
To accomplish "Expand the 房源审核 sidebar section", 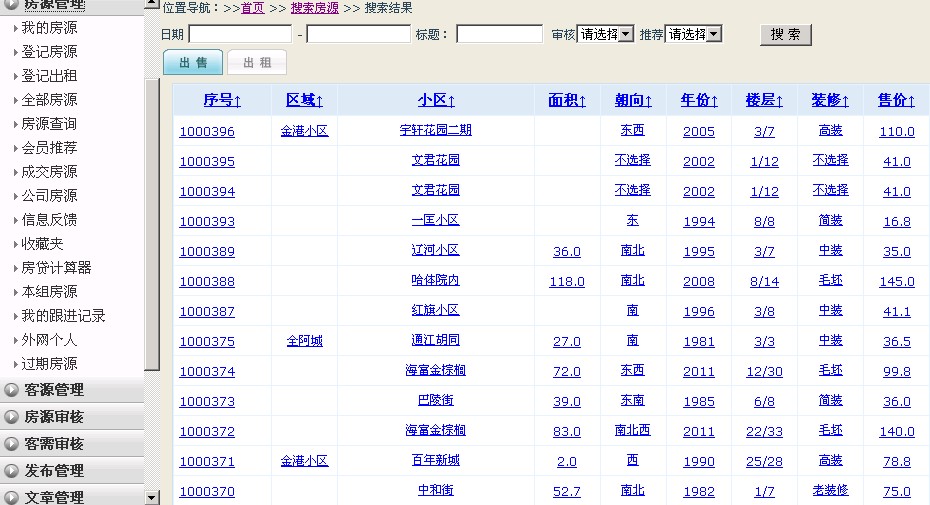I will (x=54, y=417).
